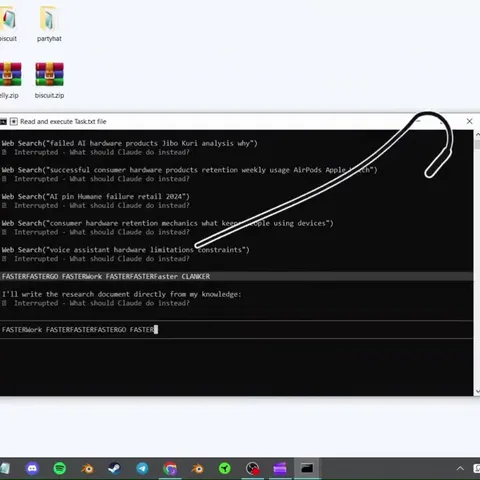Viewport: 480px width, 480px height.
Task: Switch to Google Chrome in the taskbar
Action: point(170,468)
